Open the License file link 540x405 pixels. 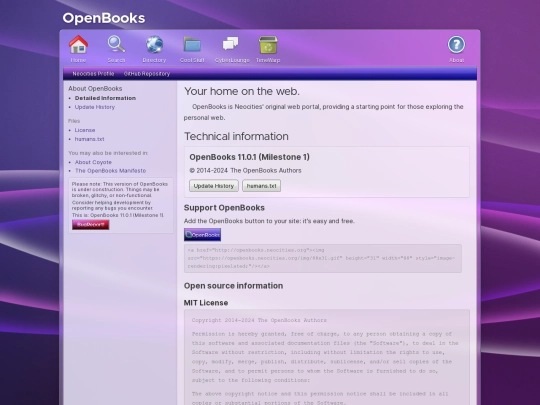coord(85,130)
